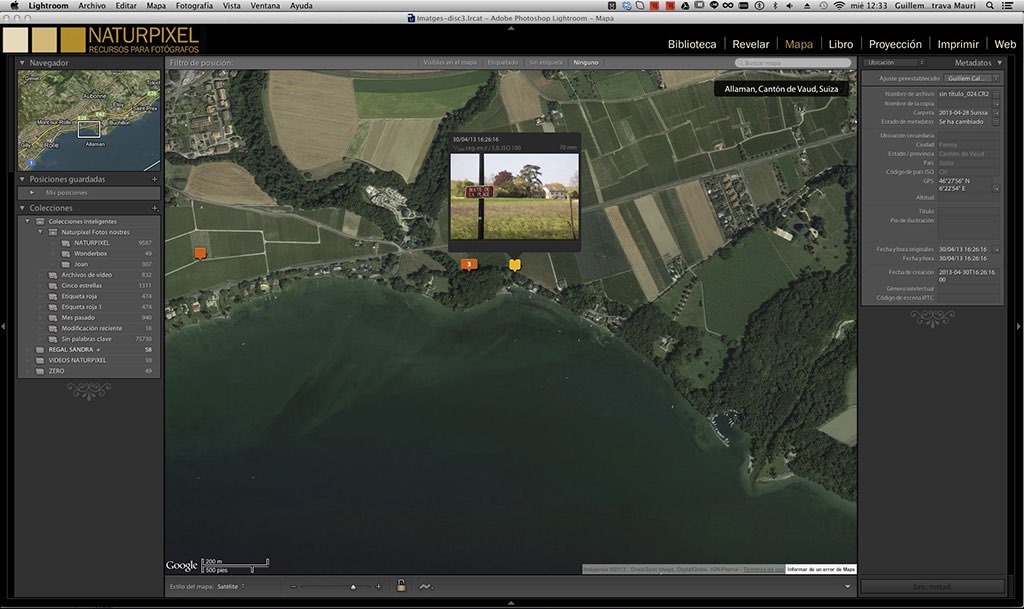The image size is (1024, 609).
Task: Switch to the Libro module
Action: coord(840,44)
